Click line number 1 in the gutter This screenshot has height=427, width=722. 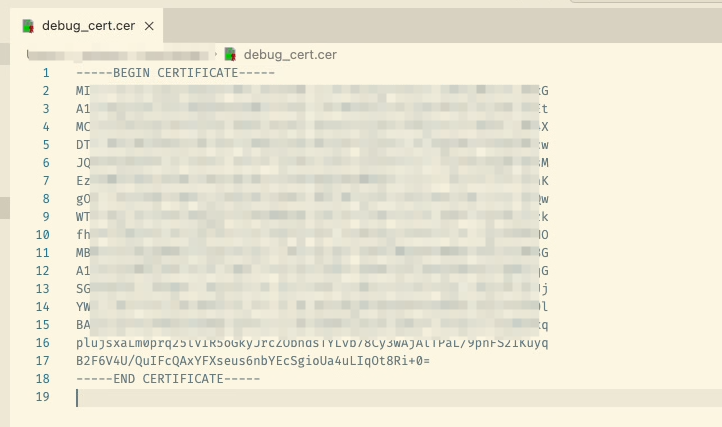(46, 73)
